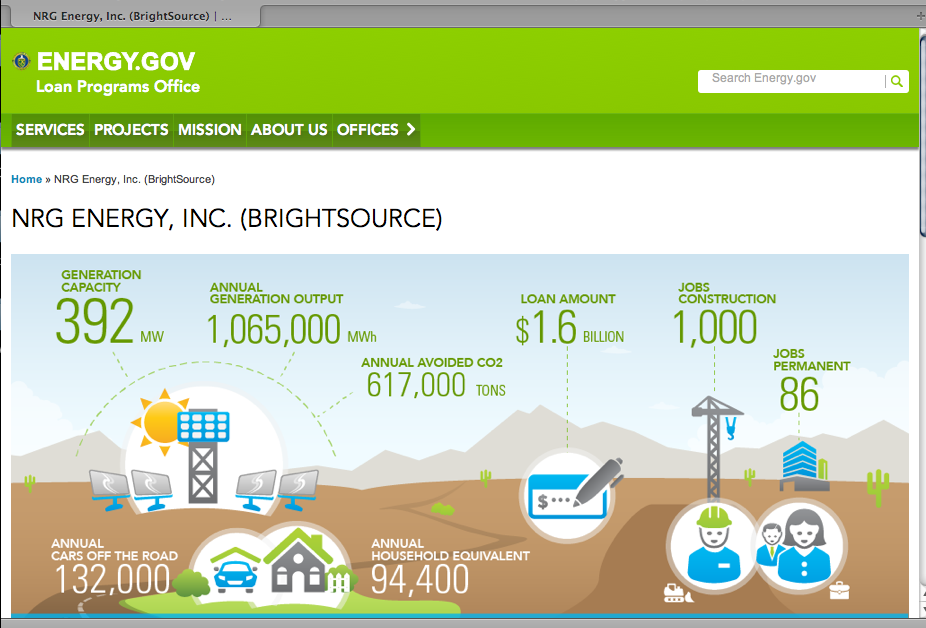Click the Annual Avoided CO2 label

tap(432, 362)
